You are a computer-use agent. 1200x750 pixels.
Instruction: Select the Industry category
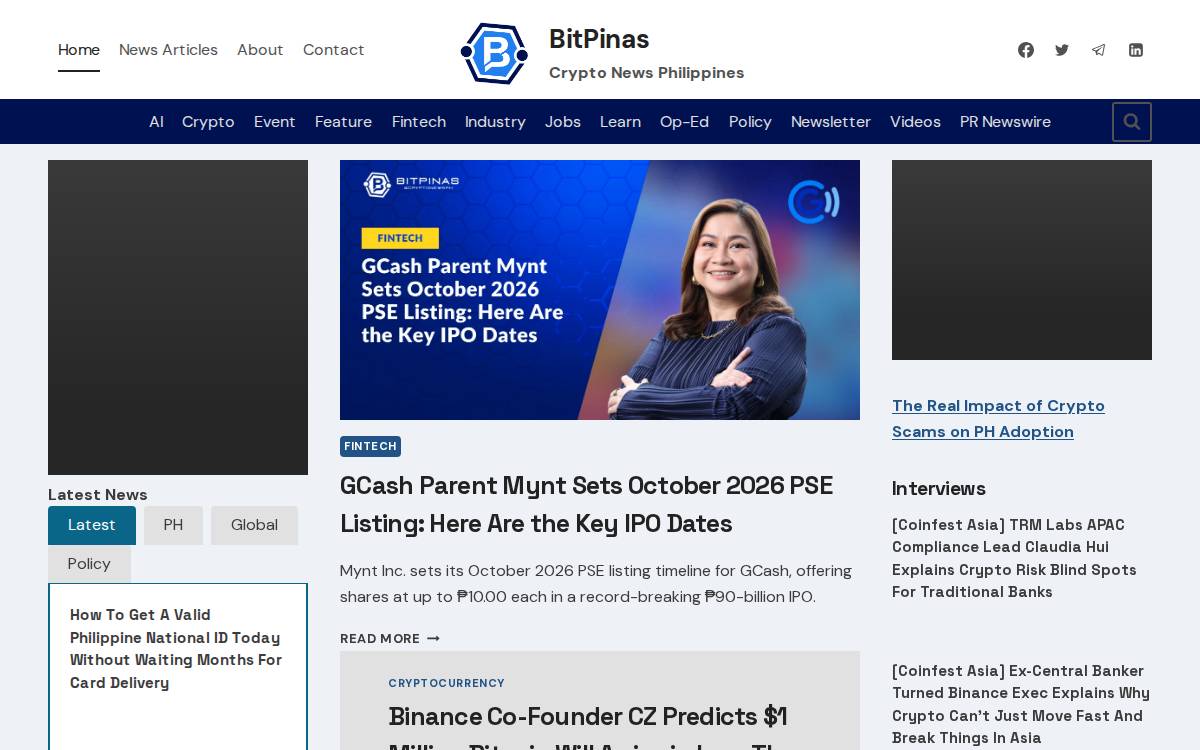[x=495, y=122]
